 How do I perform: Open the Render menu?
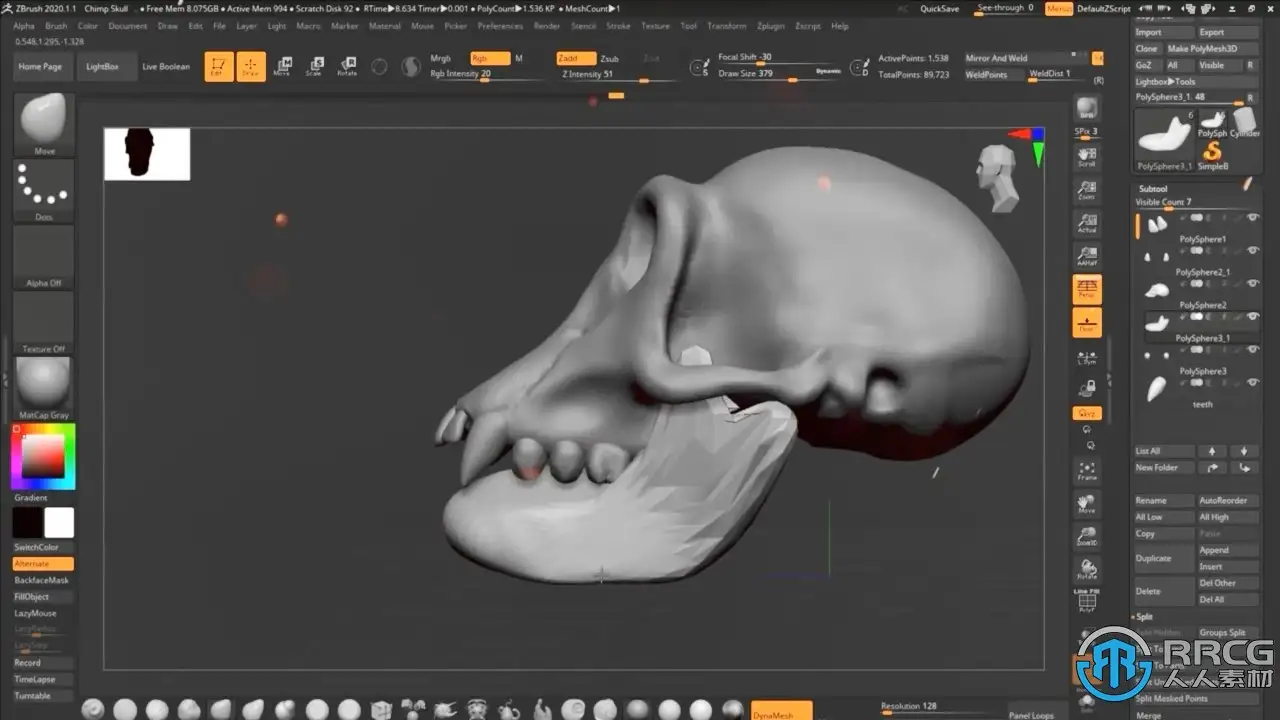[x=547, y=26]
